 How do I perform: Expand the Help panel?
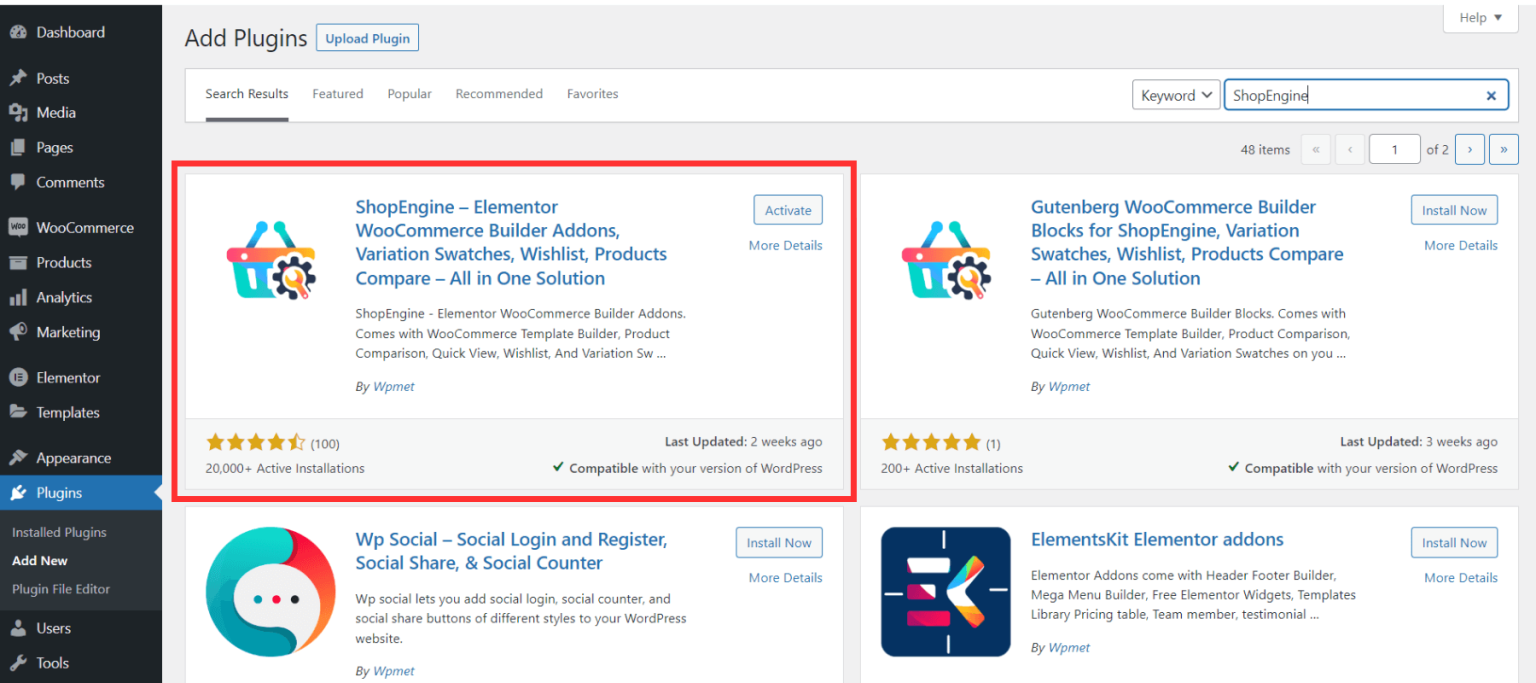pyautogui.click(x=1479, y=17)
